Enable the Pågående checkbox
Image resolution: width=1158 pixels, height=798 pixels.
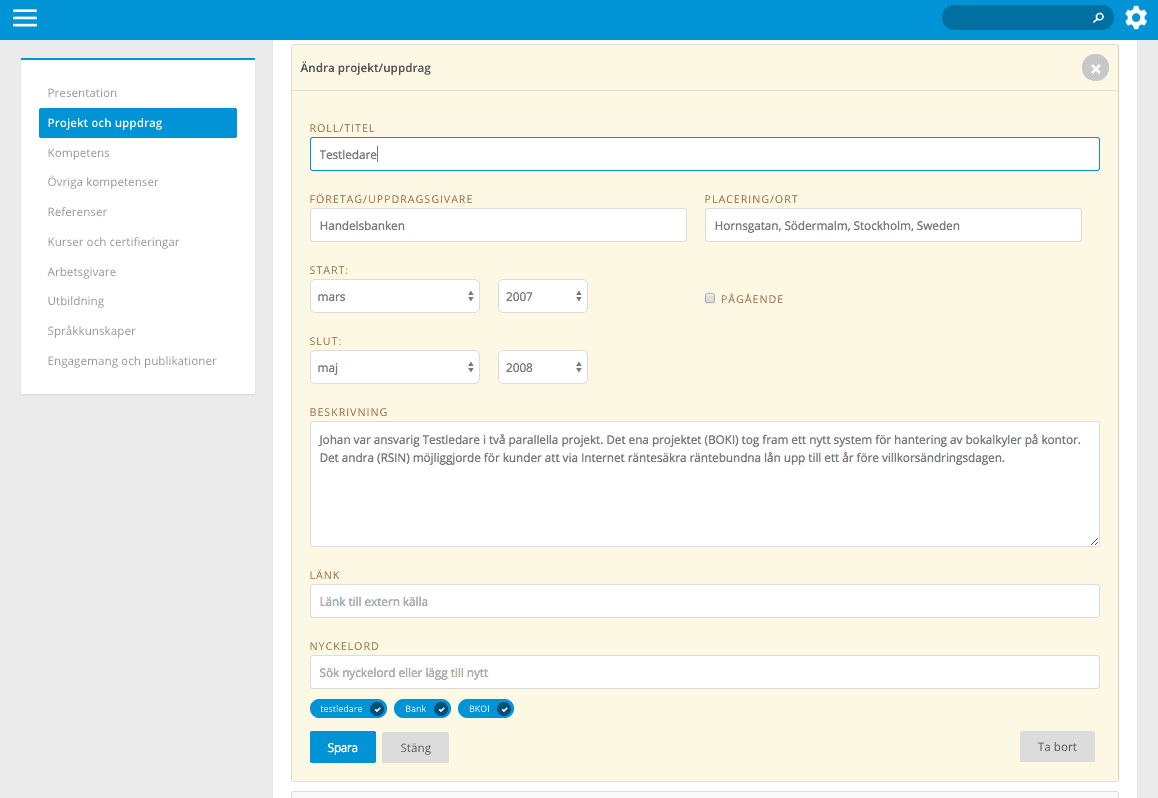tap(710, 298)
